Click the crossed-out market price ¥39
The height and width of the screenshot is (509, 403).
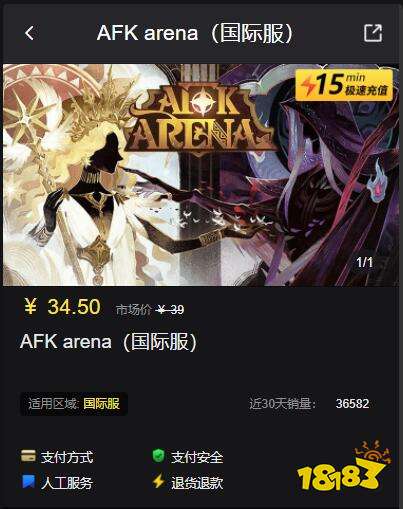[x=170, y=310]
